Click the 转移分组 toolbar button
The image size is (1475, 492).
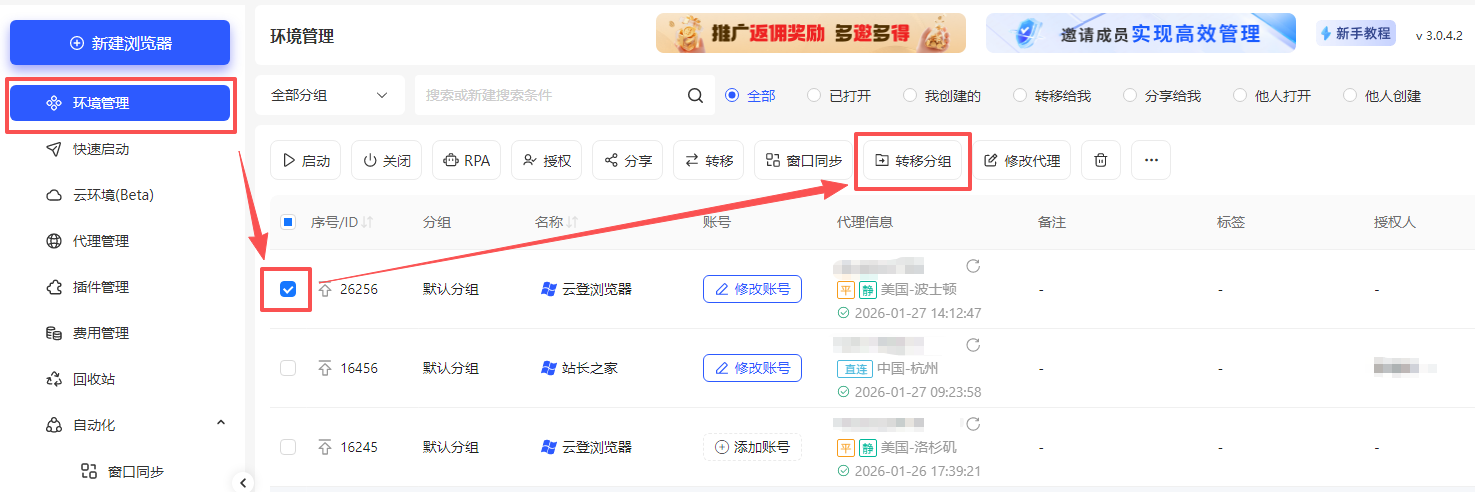click(912, 160)
